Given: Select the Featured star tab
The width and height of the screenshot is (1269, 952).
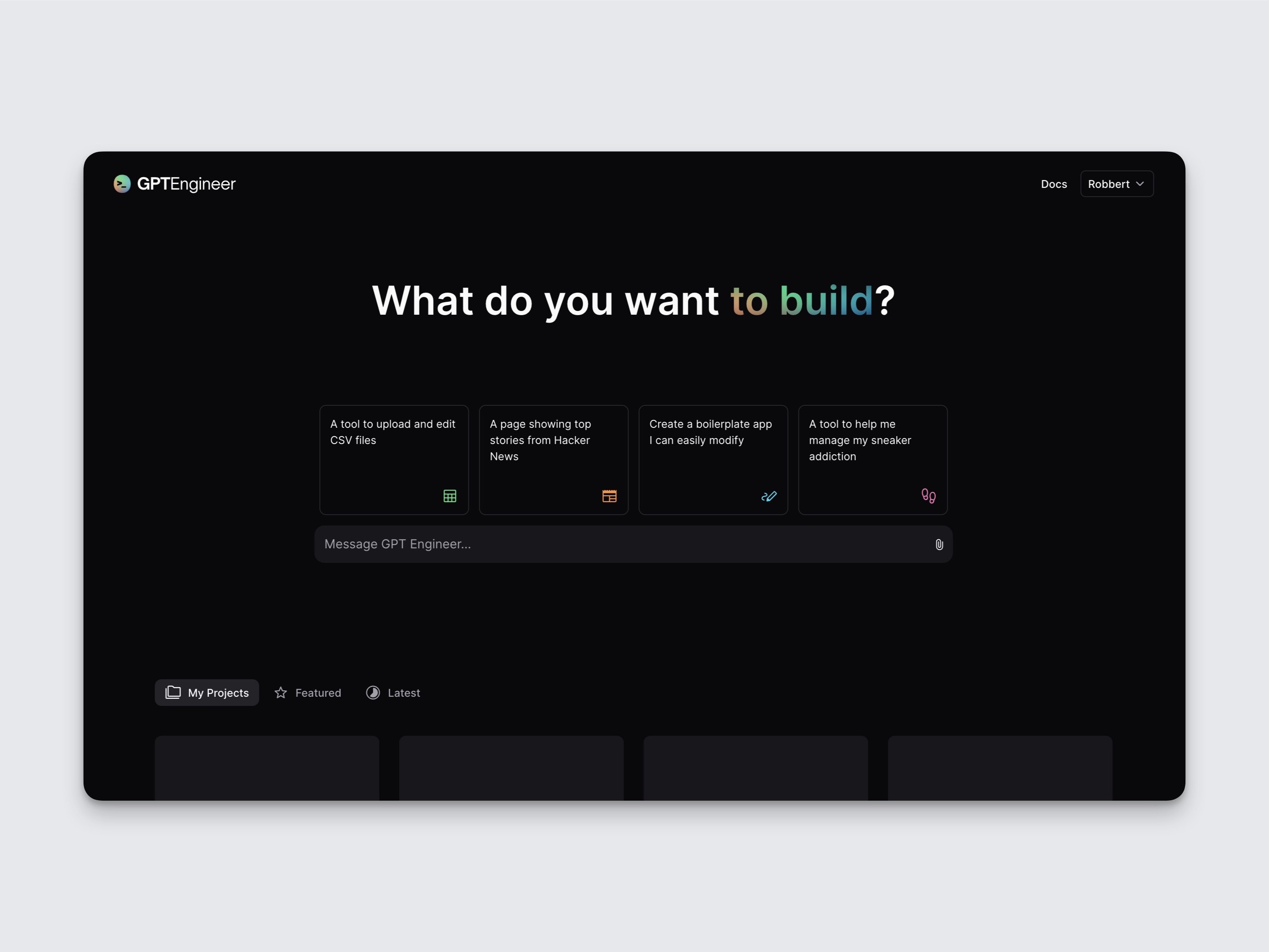Looking at the screenshot, I should click(309, 692).
